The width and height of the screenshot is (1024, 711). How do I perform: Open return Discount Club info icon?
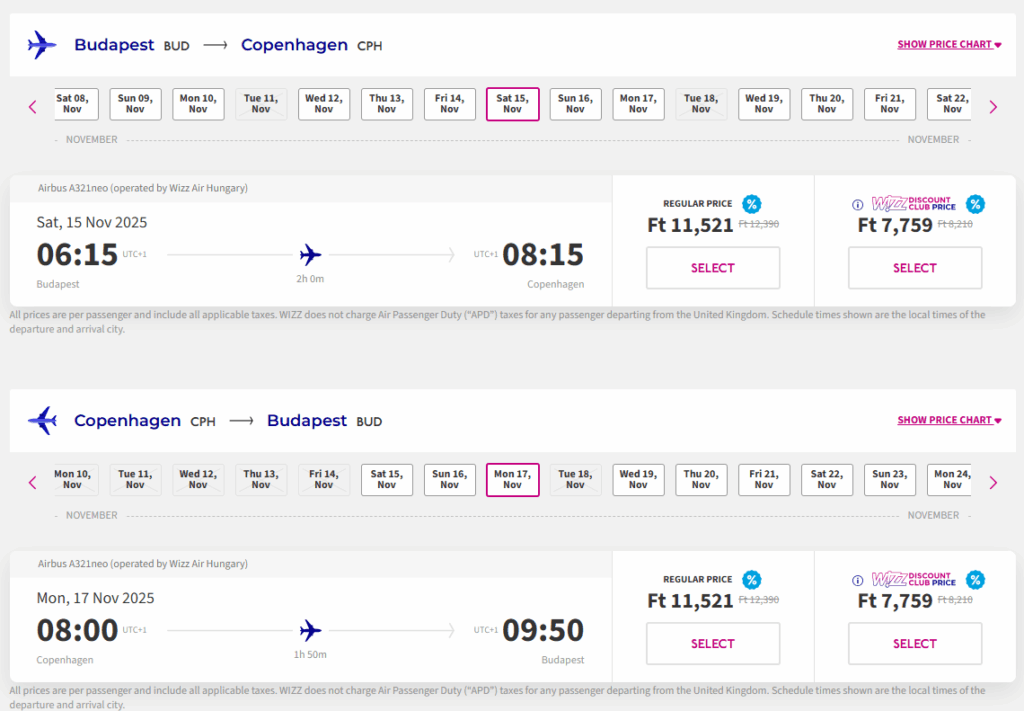857,581
